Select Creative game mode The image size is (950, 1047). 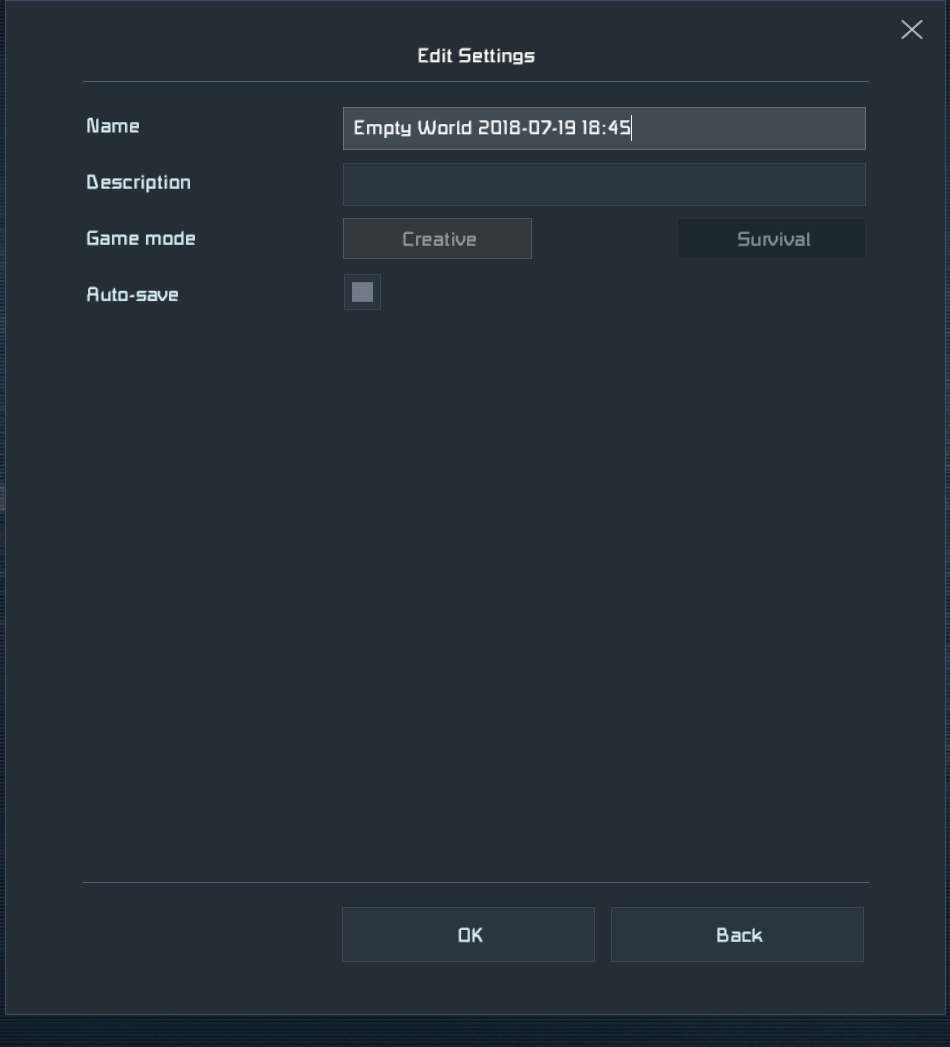pyautogui.click(x=437, y=239)
